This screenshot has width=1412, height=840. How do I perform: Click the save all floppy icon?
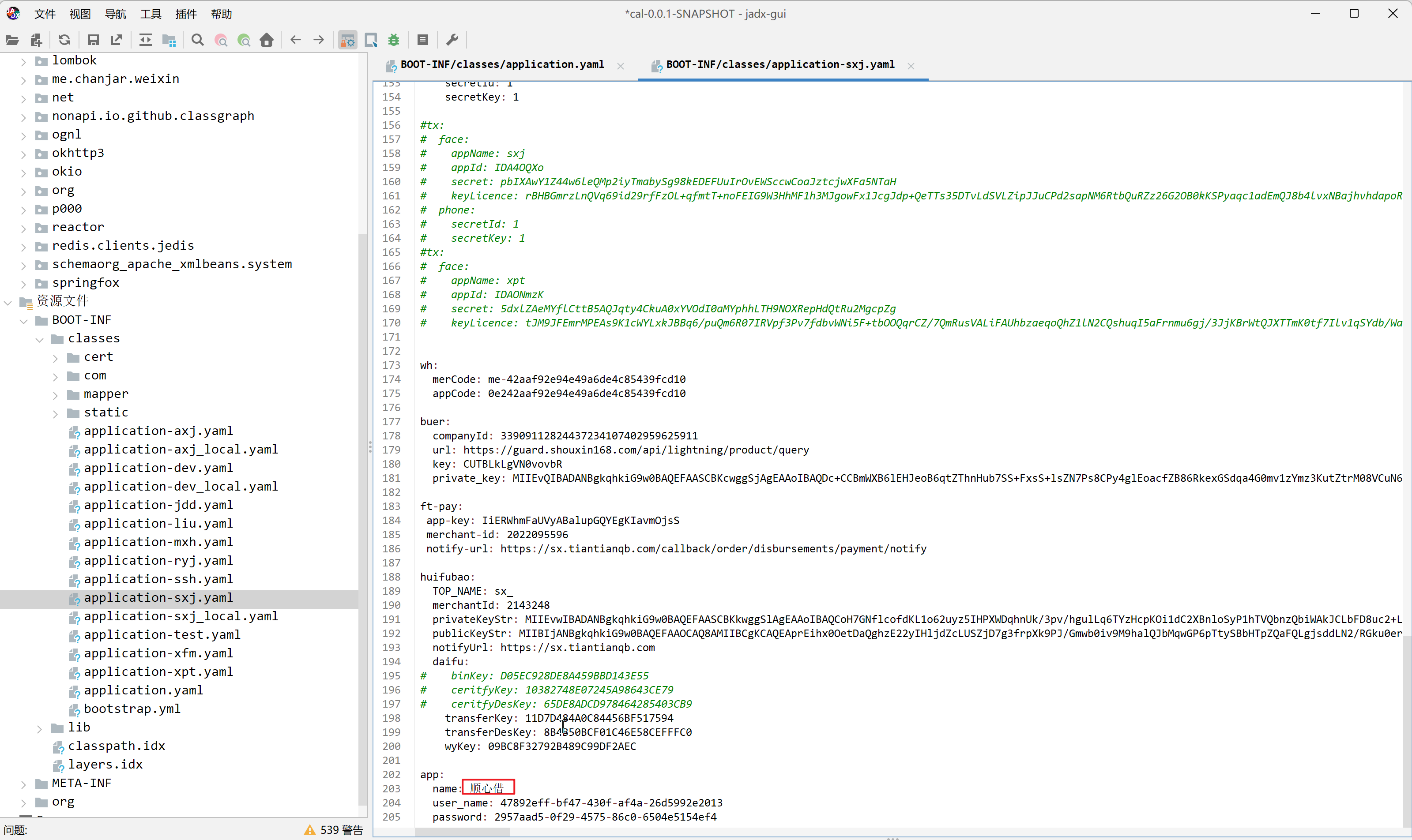pyautogui.click(x=94, y=40)
